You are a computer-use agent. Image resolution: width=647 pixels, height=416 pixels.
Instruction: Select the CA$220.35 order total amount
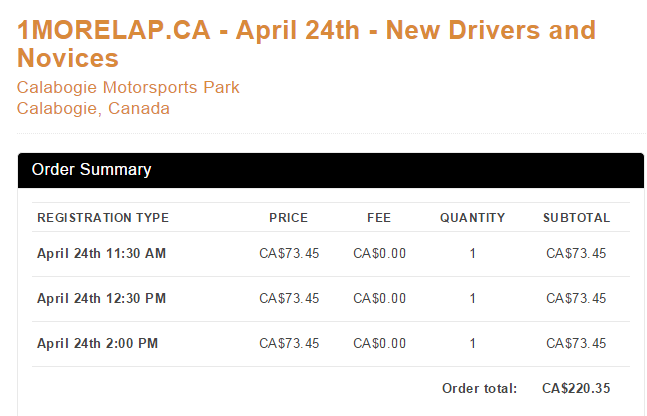(576, 388)
